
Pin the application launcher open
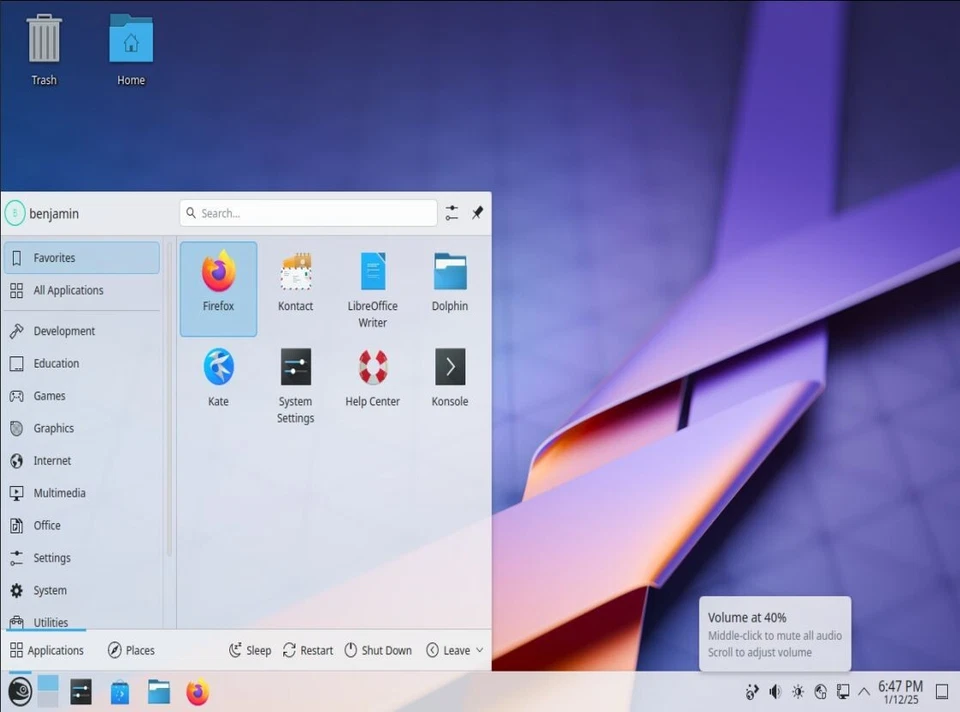tap(477, 213)
